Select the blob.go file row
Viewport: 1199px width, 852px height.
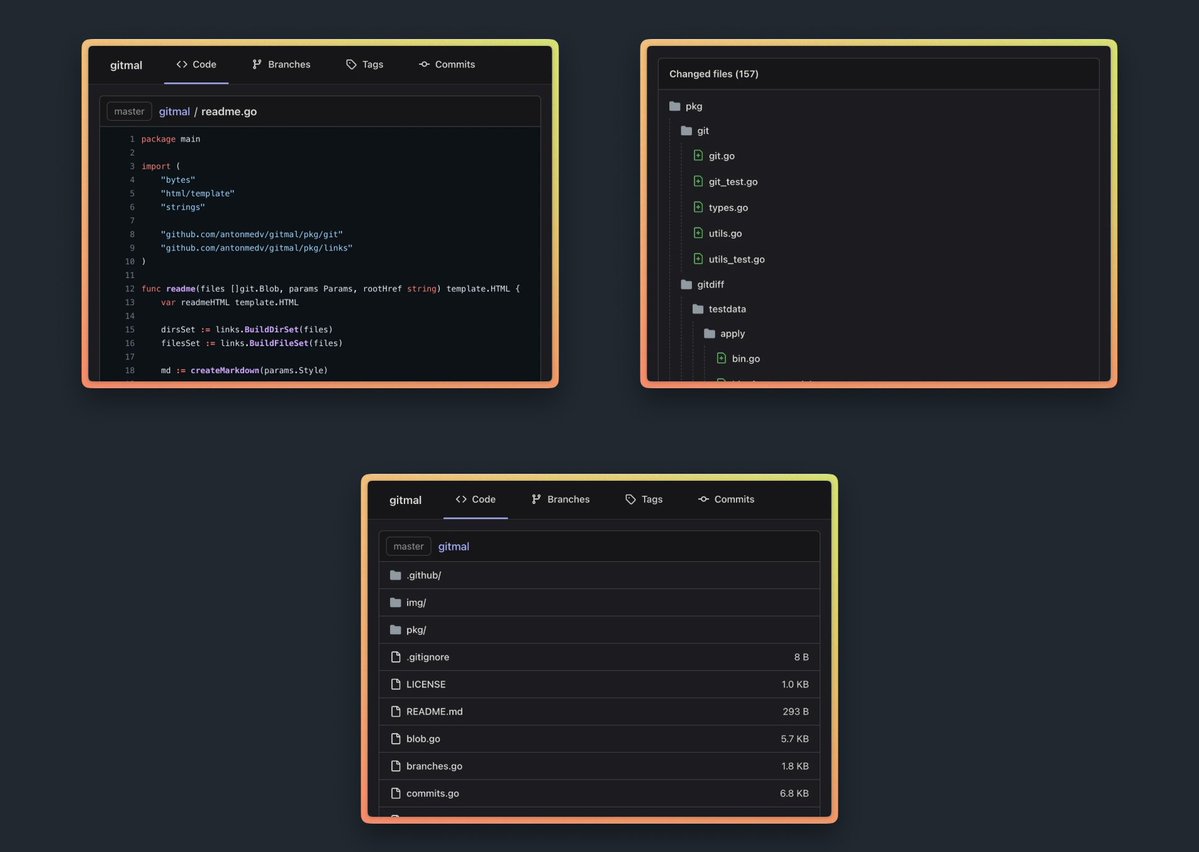[600, 738]
